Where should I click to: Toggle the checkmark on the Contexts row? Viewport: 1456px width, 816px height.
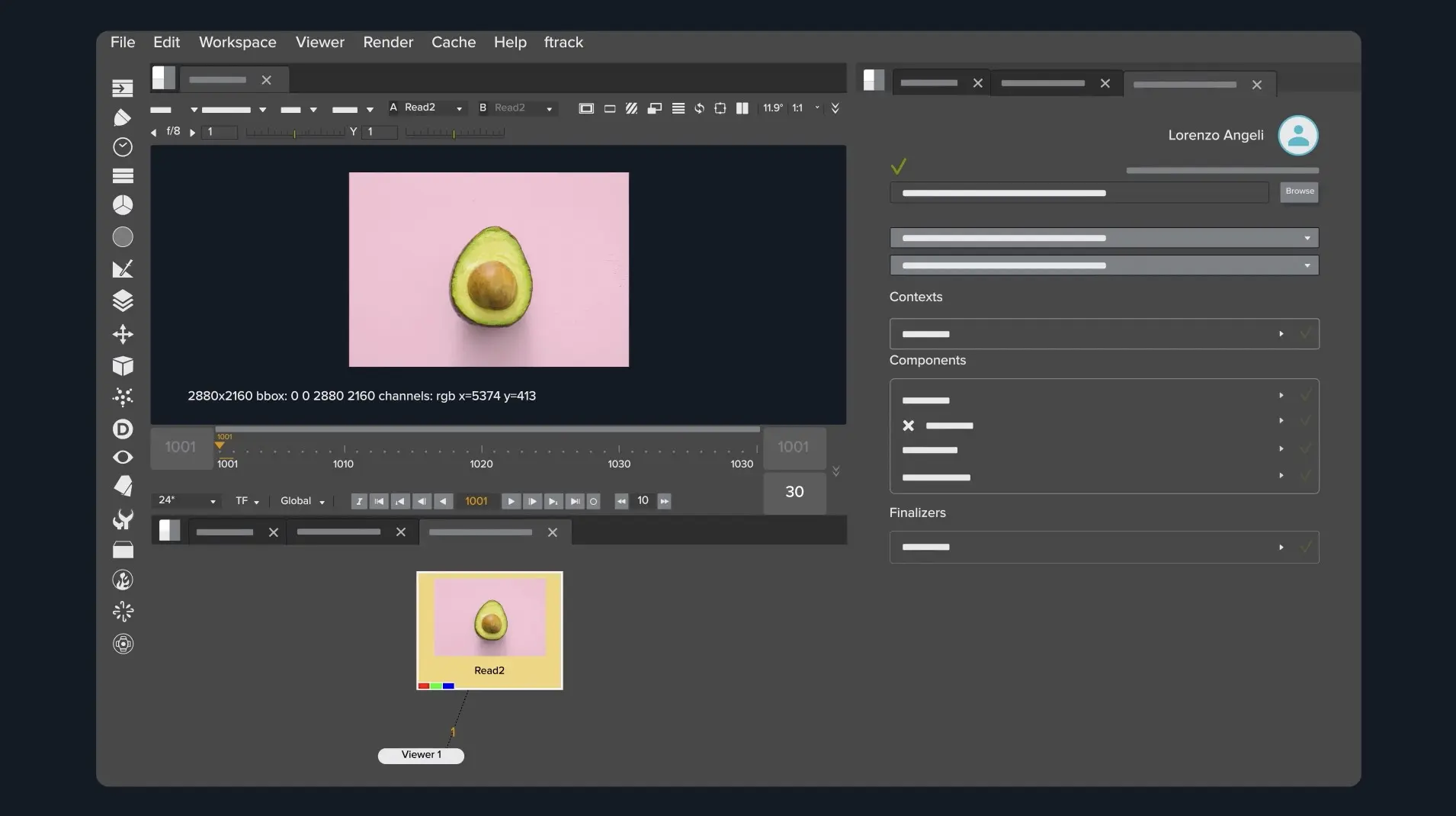coord(1305,334)
